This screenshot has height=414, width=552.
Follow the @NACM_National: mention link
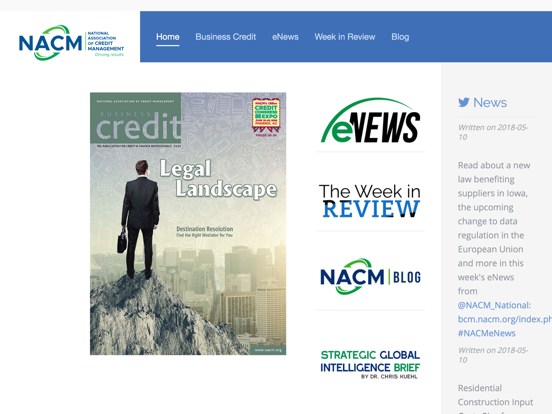click(494, 305)
